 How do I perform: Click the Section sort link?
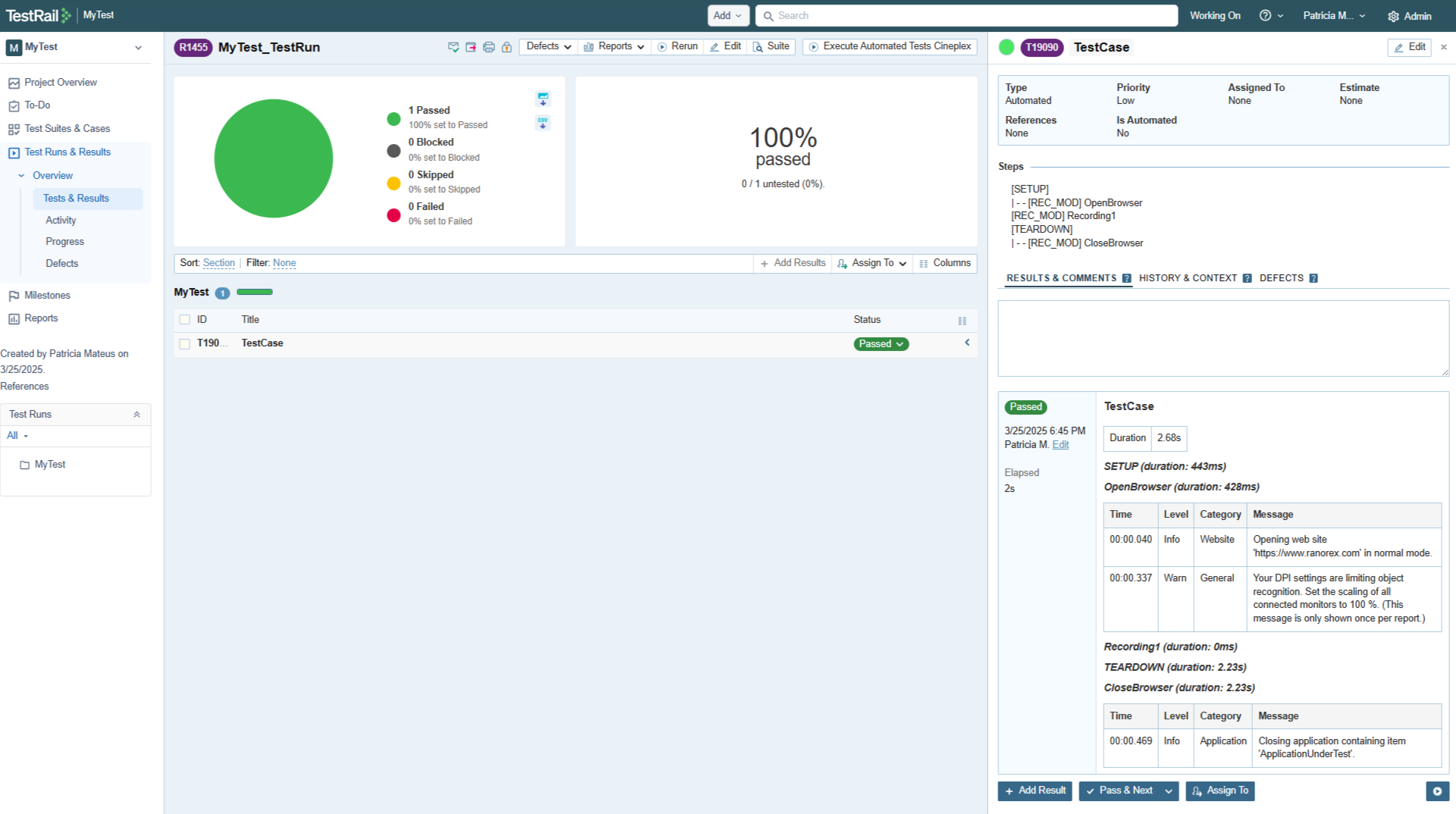coord(218,263)
